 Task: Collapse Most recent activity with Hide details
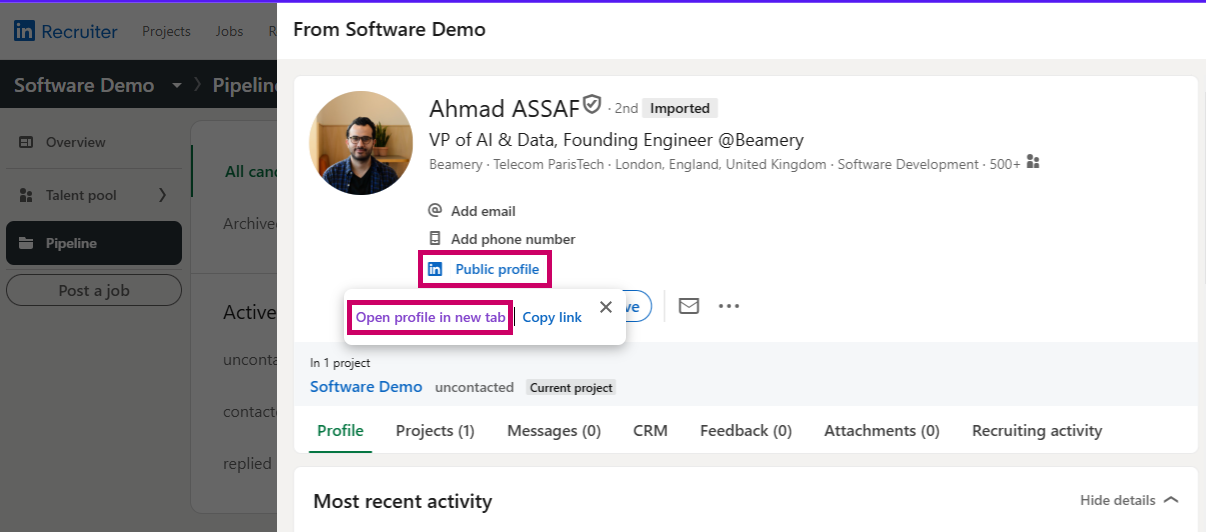(1129, 500)
